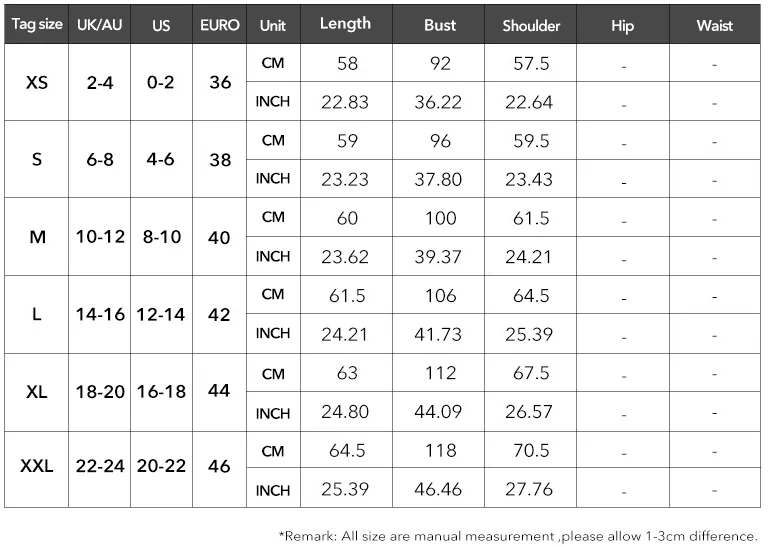Select the EURO 42 cell
The width and height of the screenshot is (770, 547).
click(220, 314)
